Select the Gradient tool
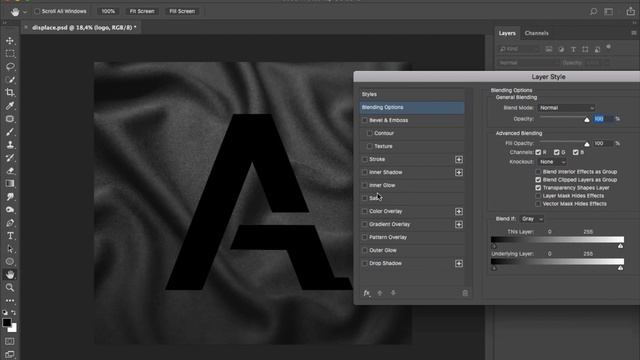Viewport: 640px width, 360px height. tap(10, 184)
